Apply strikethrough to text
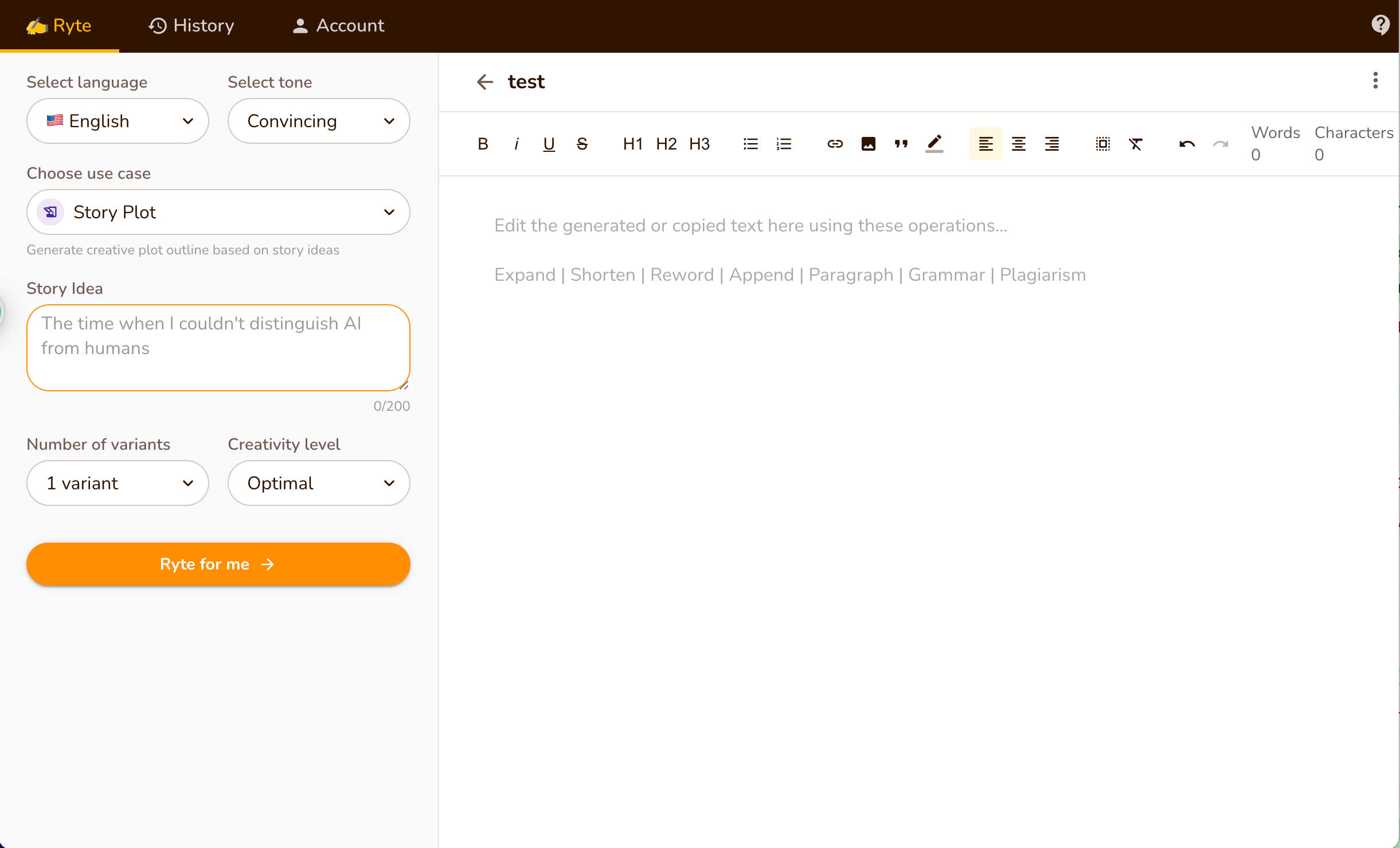Screen dimensions: 1400x848 [x=582, y=143]
